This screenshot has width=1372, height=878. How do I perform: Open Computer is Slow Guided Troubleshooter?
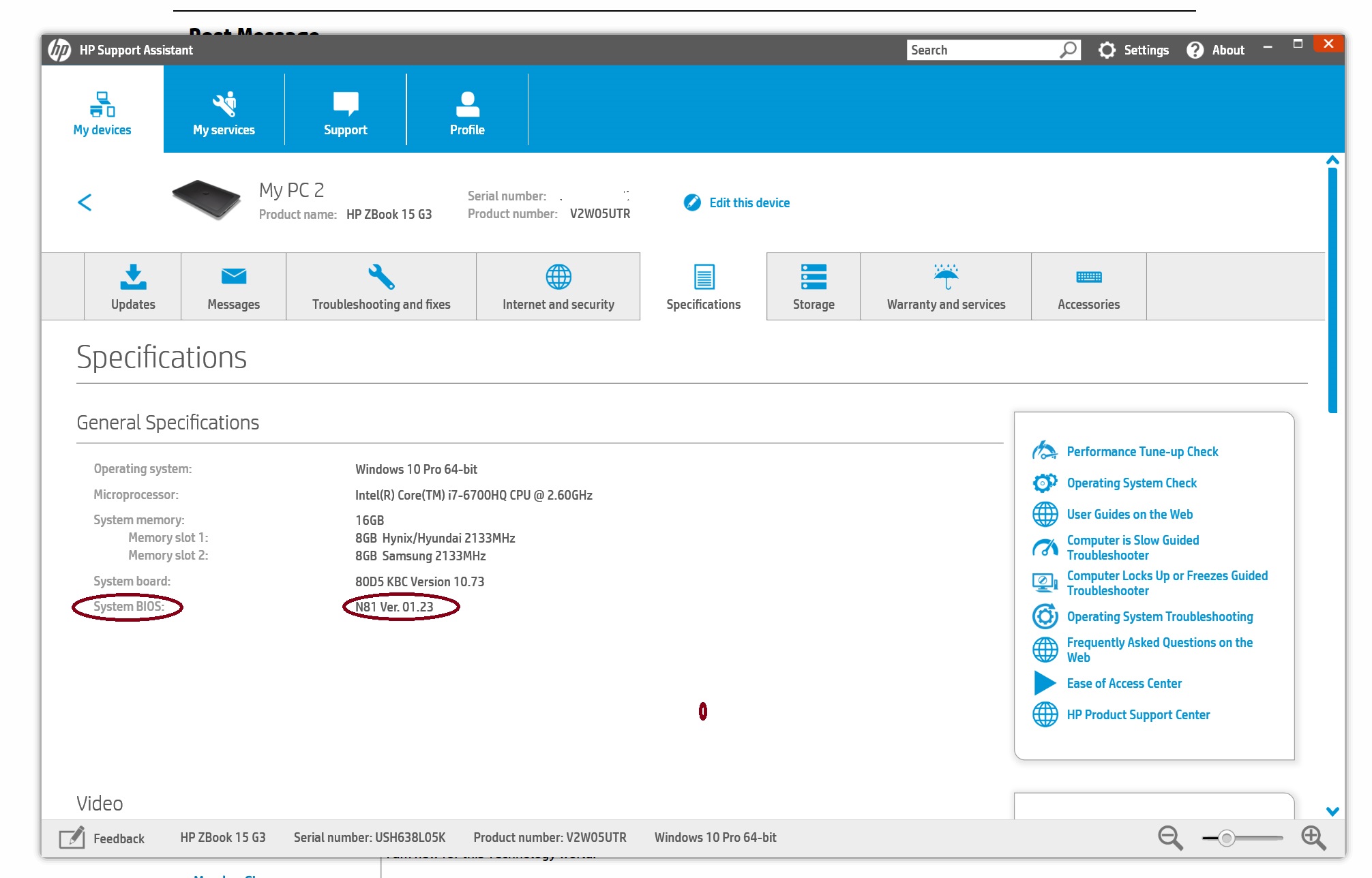tap(1133, 547)
